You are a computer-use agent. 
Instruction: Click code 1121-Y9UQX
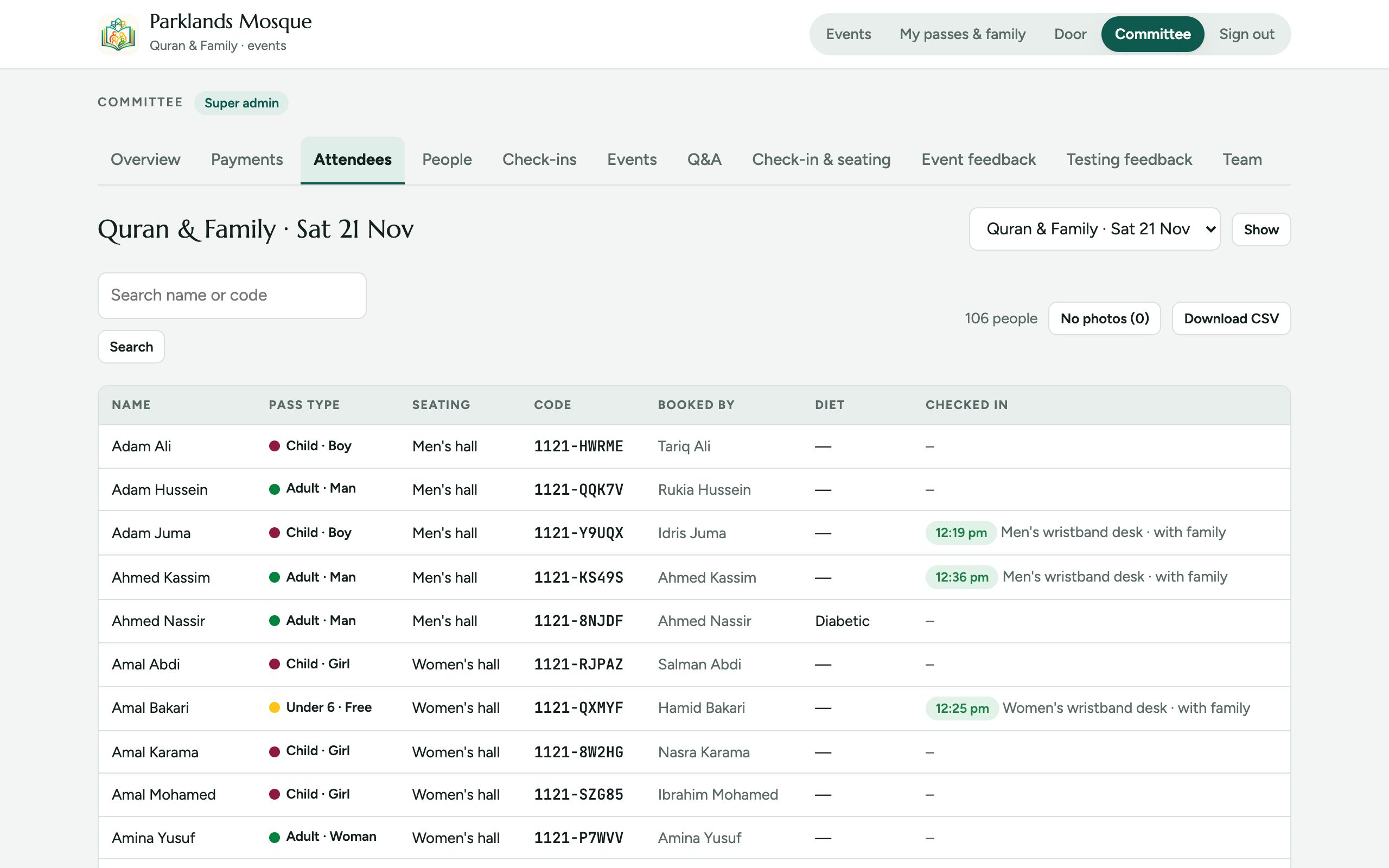coord(578,533)
